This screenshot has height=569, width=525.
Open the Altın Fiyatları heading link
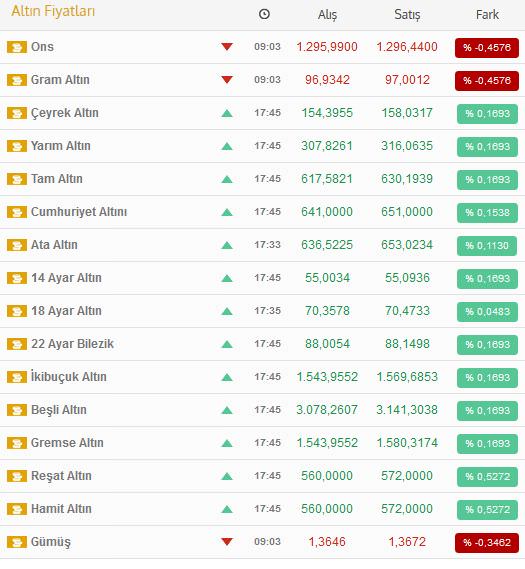(x=53, y=11)
